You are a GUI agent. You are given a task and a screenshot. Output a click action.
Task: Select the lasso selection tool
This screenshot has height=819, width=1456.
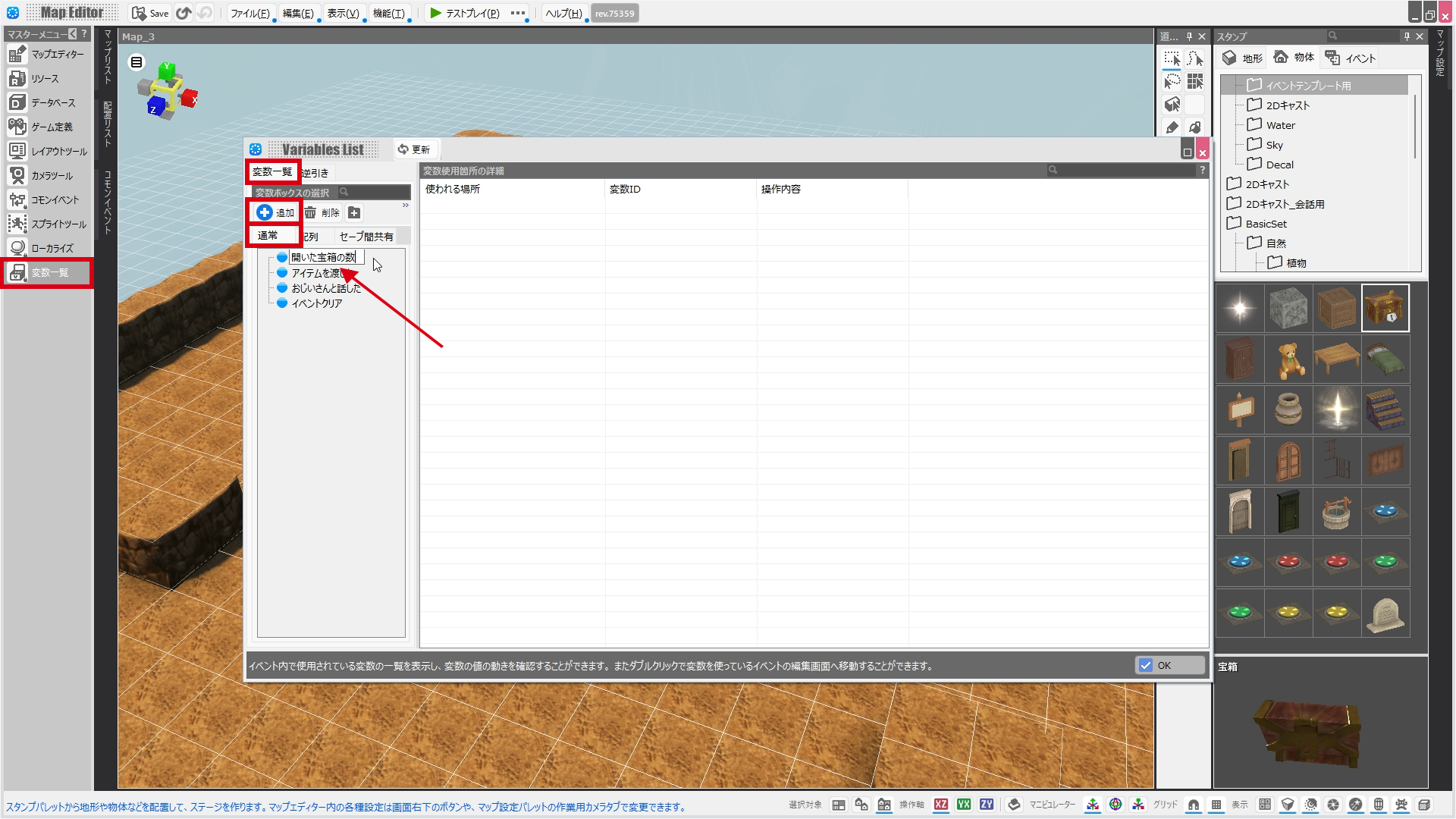pos(1172,81)
